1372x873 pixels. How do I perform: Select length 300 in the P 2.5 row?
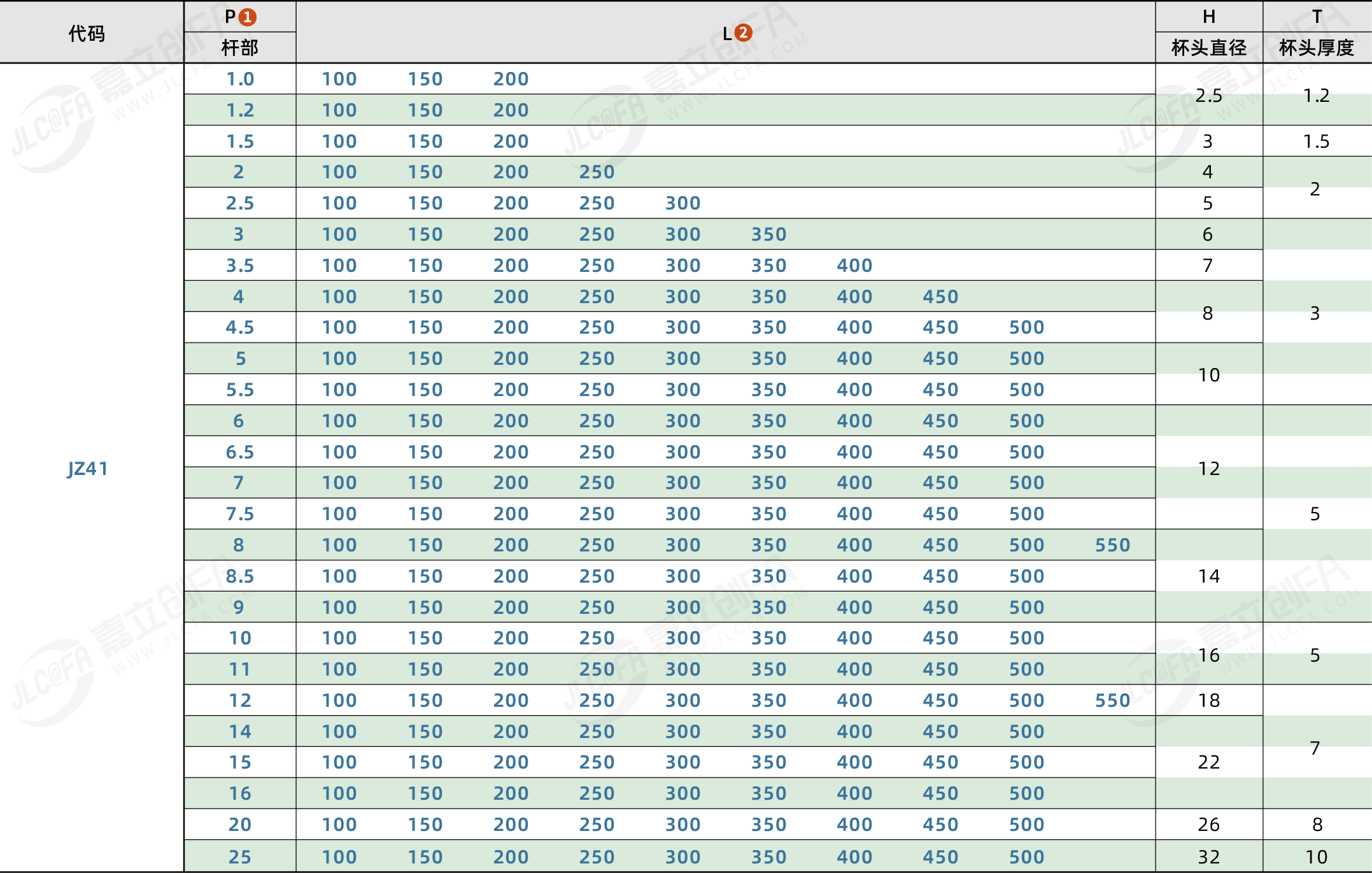pos(682,203)
